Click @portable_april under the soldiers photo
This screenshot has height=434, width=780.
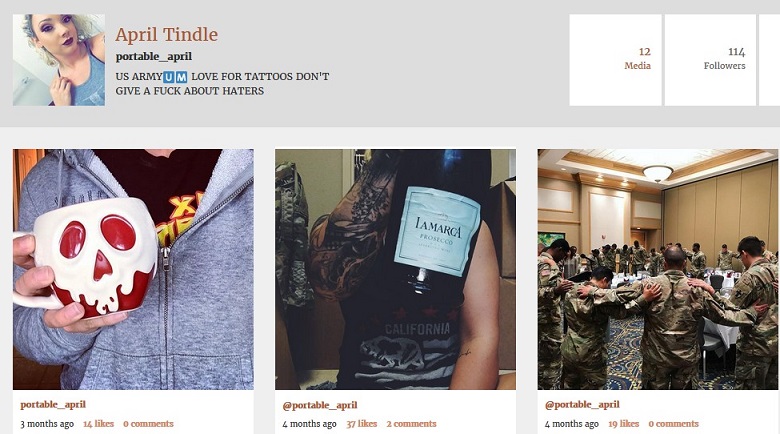(x=582, y=405)
